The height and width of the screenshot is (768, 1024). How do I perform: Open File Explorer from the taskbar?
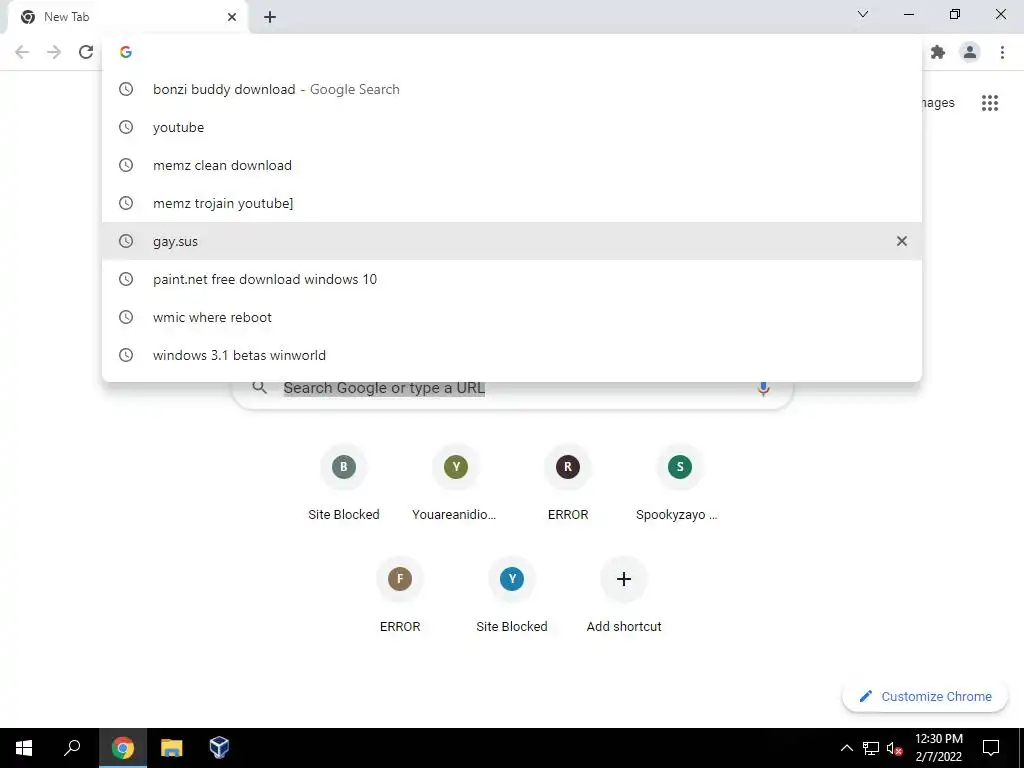pyautogui.click(x=171, y=748)
